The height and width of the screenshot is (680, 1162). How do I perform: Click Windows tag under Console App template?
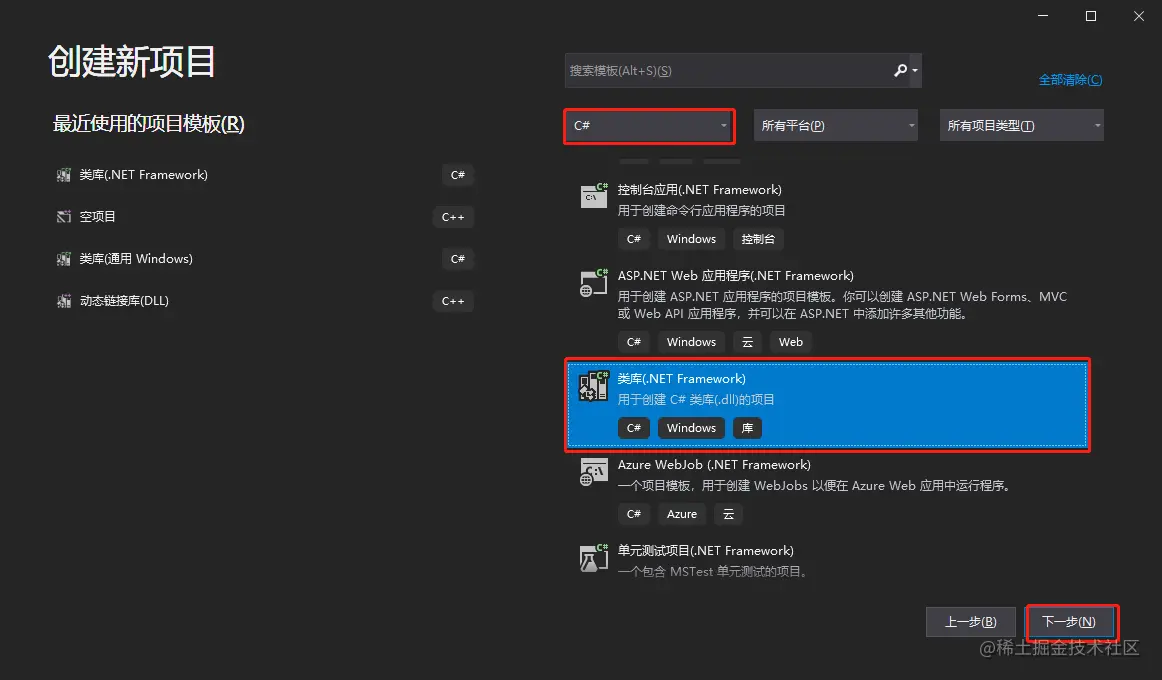coord(691,239)
